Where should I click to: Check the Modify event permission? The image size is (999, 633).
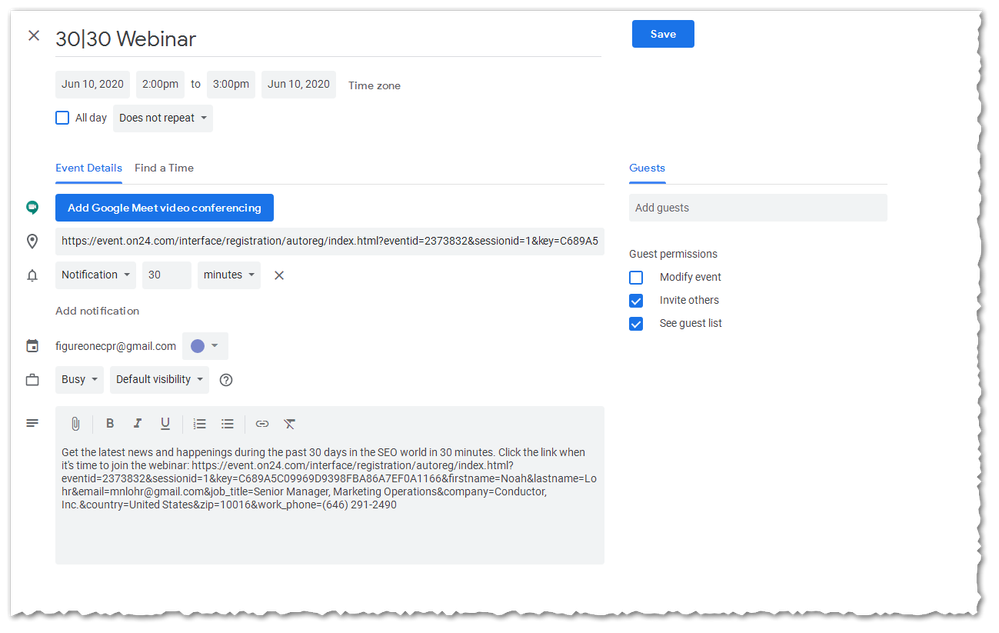click(636, 277)
